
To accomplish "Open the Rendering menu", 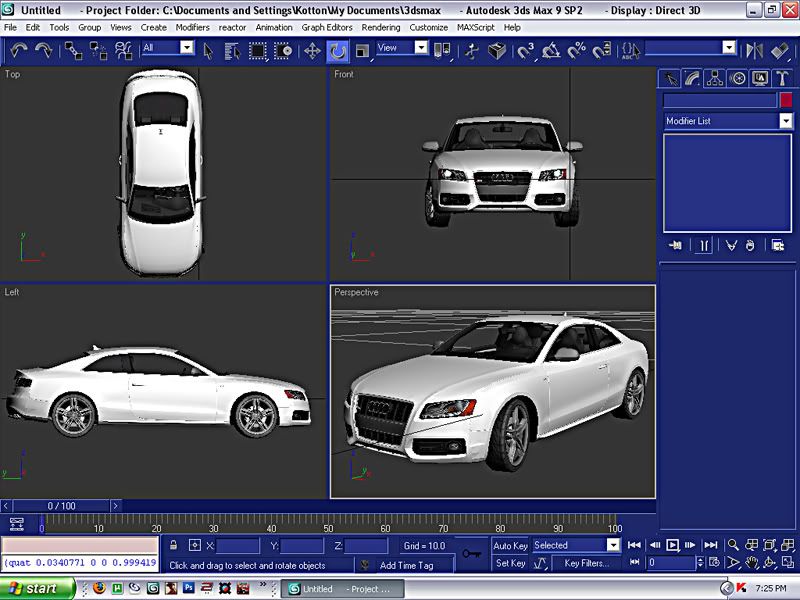I will 380,27.
